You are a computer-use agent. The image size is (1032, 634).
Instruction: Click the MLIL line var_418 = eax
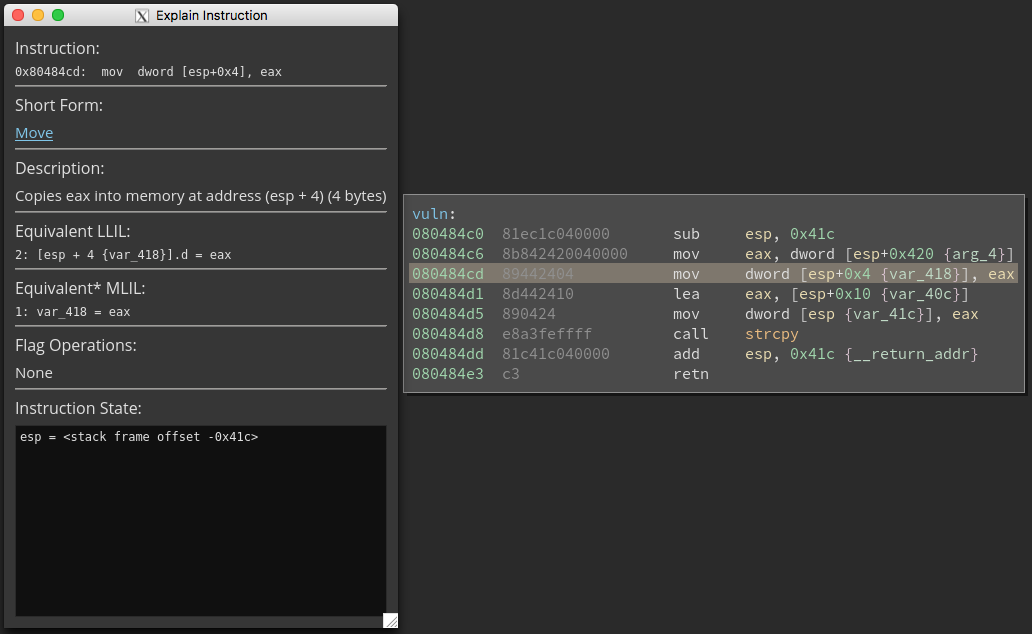pos(72,312)
